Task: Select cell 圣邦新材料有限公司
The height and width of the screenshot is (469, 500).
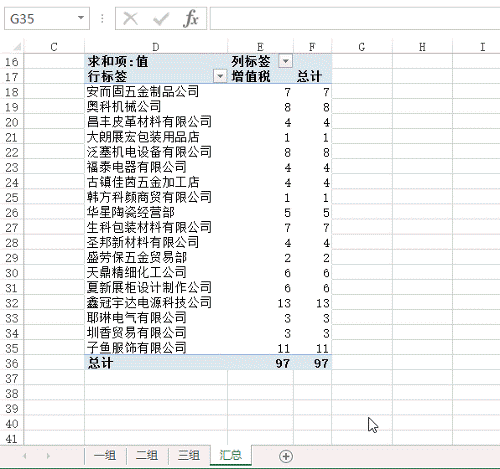Action: 156,242
